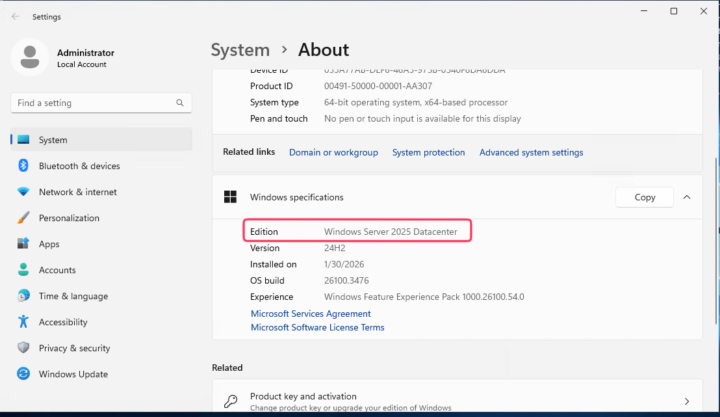
Task: Open the Windows Update icon
Action: coord(23,374)
